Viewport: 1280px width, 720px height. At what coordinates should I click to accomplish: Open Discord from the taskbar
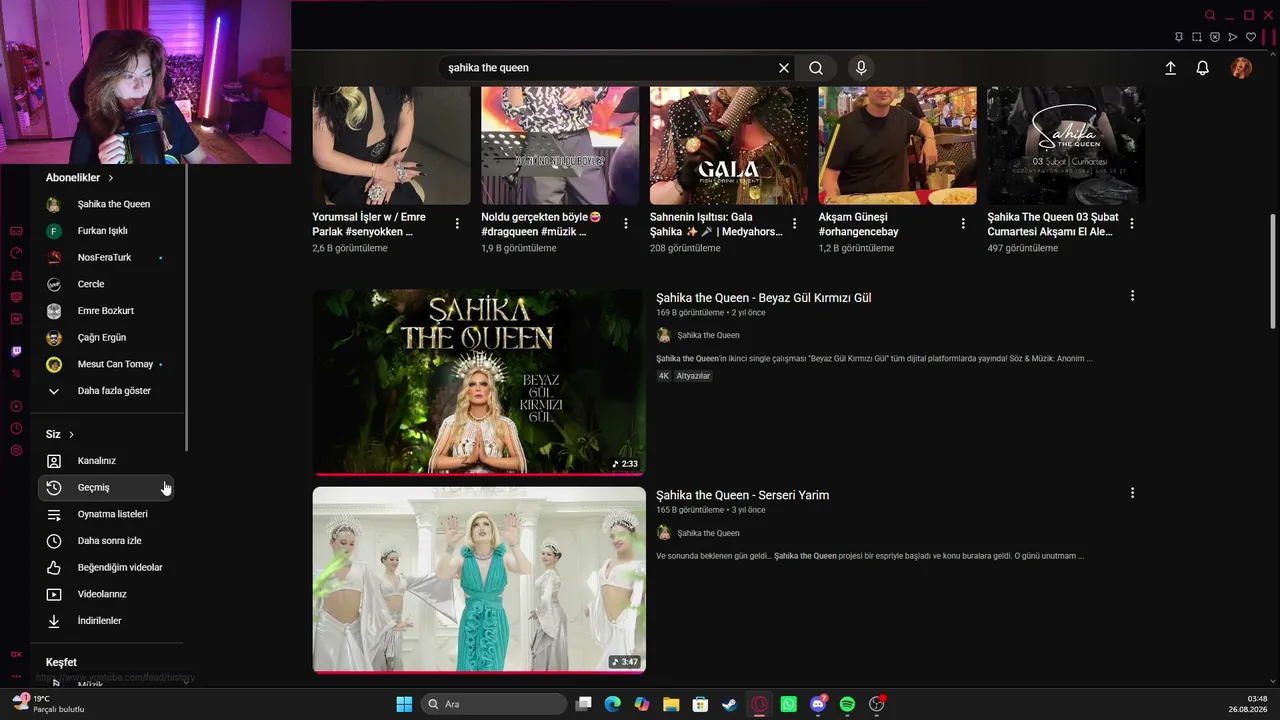[x=818, y=704]
